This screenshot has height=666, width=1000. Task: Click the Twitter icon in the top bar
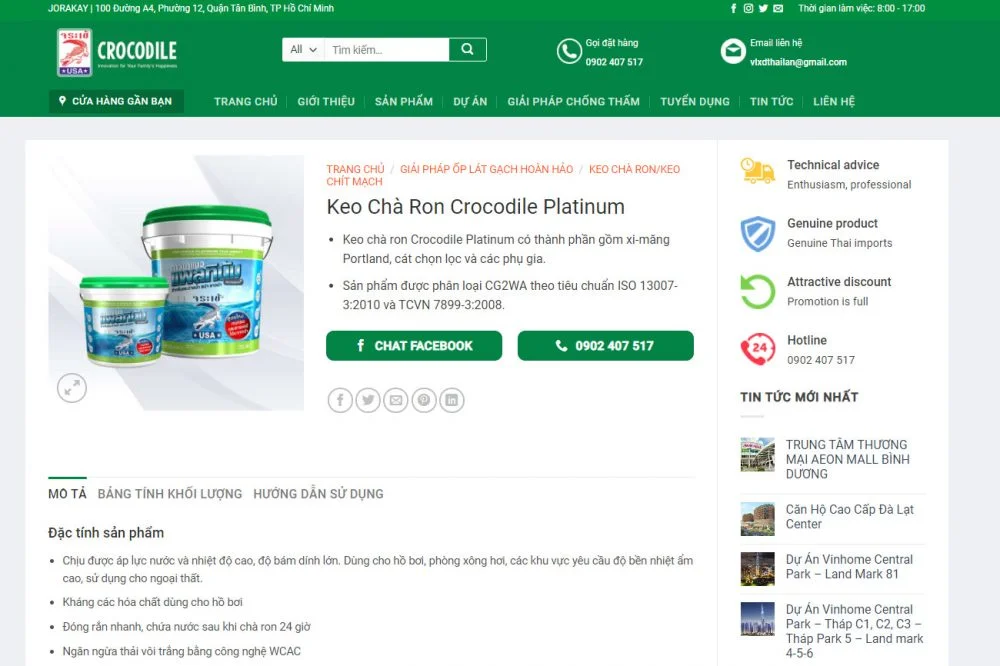[x=763, y=8]
